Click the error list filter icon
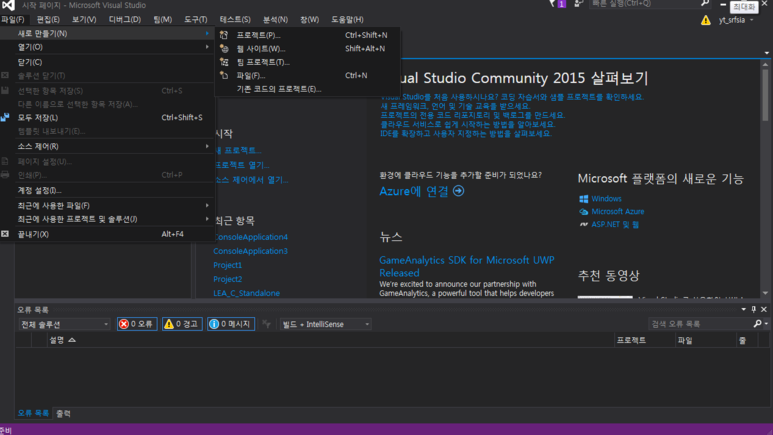The height and width of the screenshot is (435, 773). (266, 324)
